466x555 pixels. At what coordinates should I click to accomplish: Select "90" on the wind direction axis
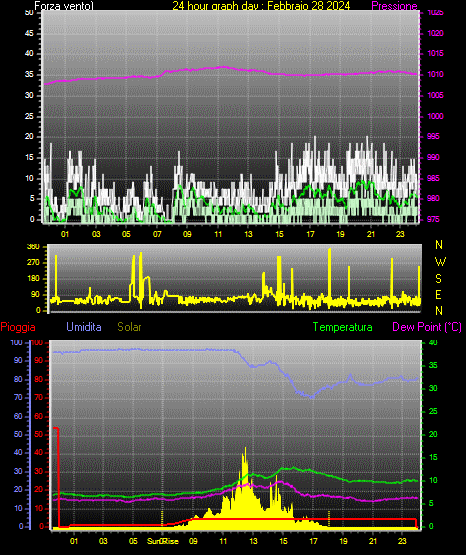pyautogui.click(x=35, y=294)
